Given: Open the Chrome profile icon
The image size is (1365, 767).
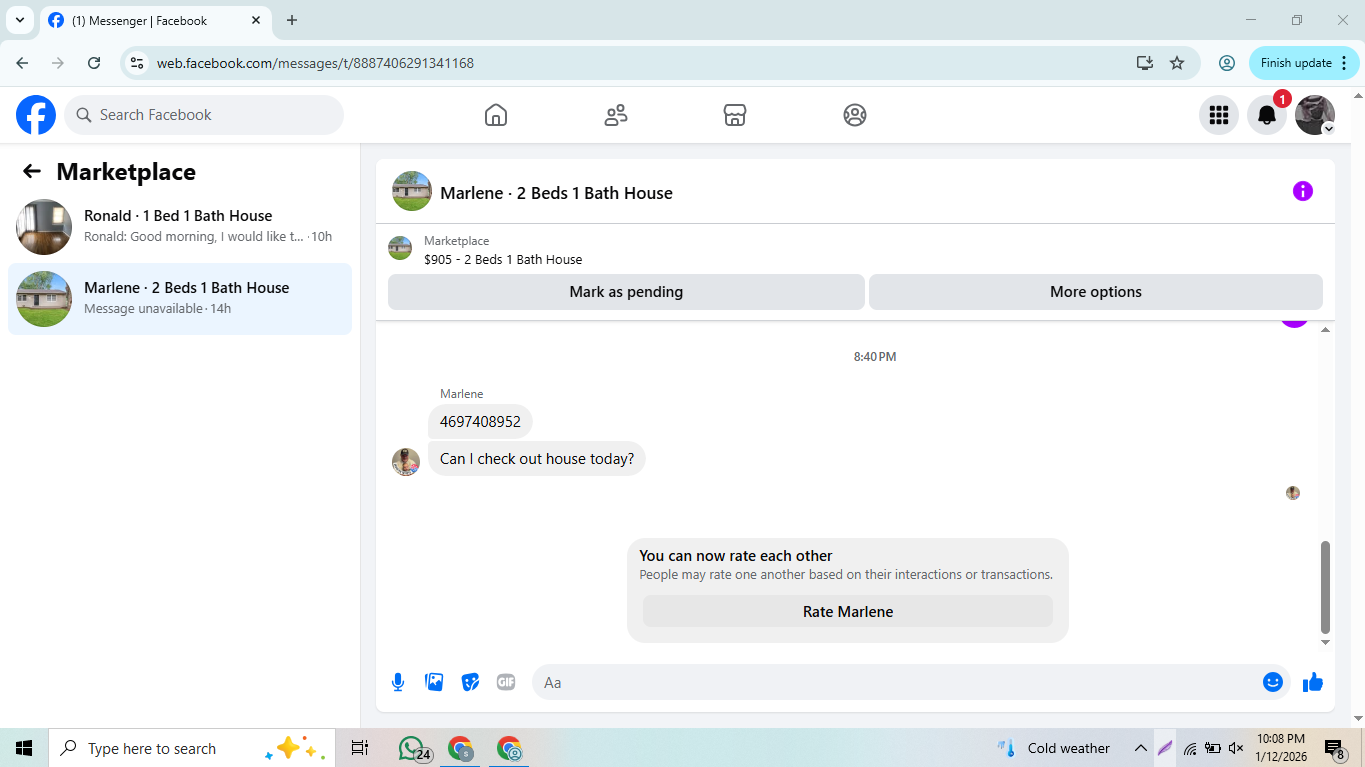Looking at the screenshot, I should [x=1227, y=63].
